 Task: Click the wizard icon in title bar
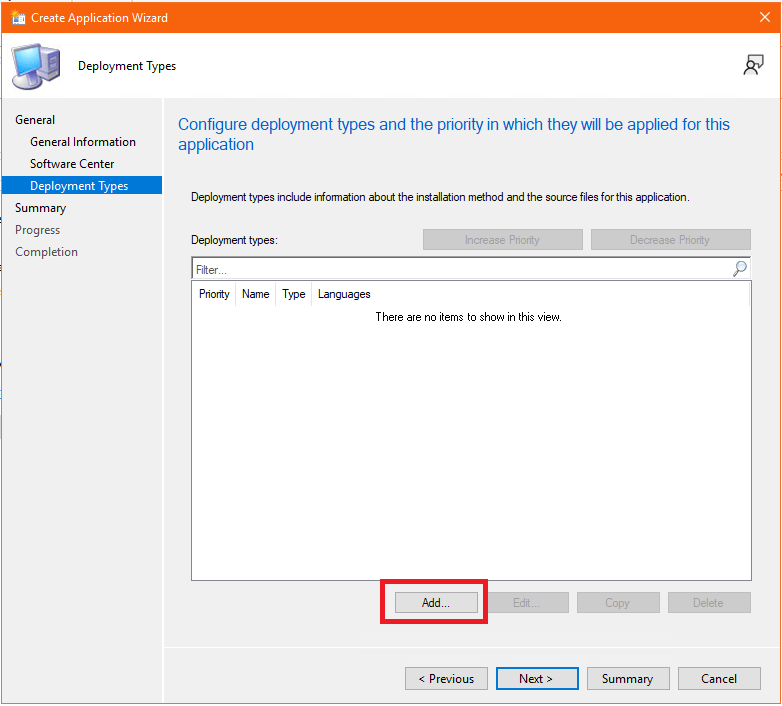click(17, 17)
